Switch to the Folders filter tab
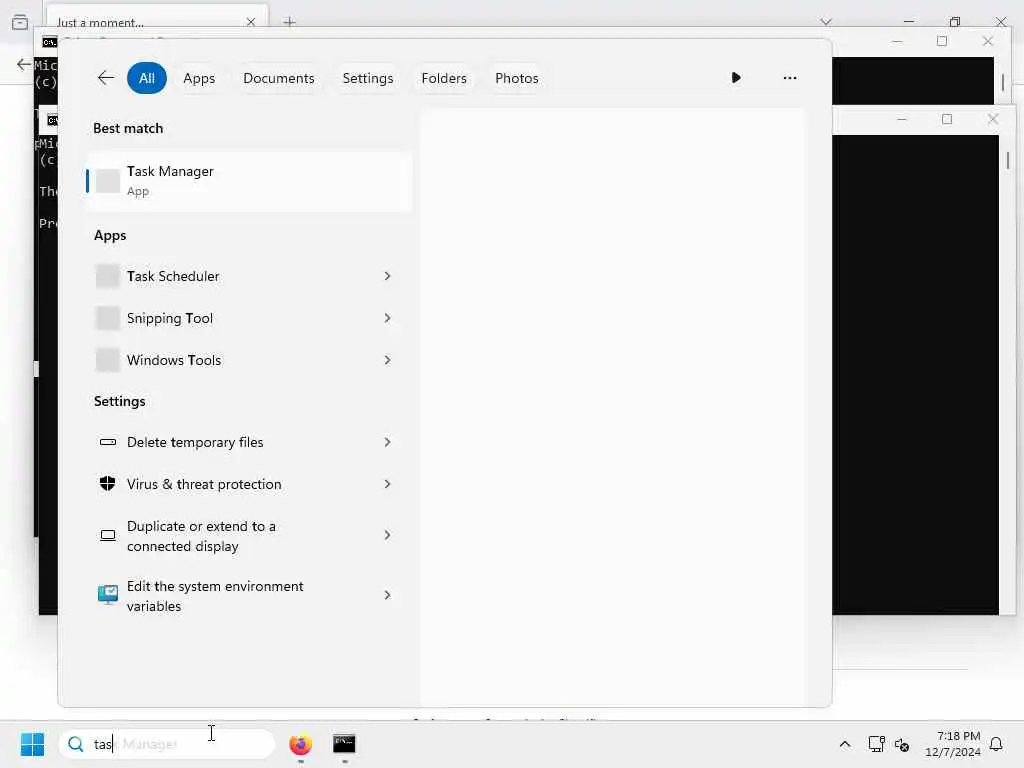Viewport: 1024px width, 768px height. 444,78
